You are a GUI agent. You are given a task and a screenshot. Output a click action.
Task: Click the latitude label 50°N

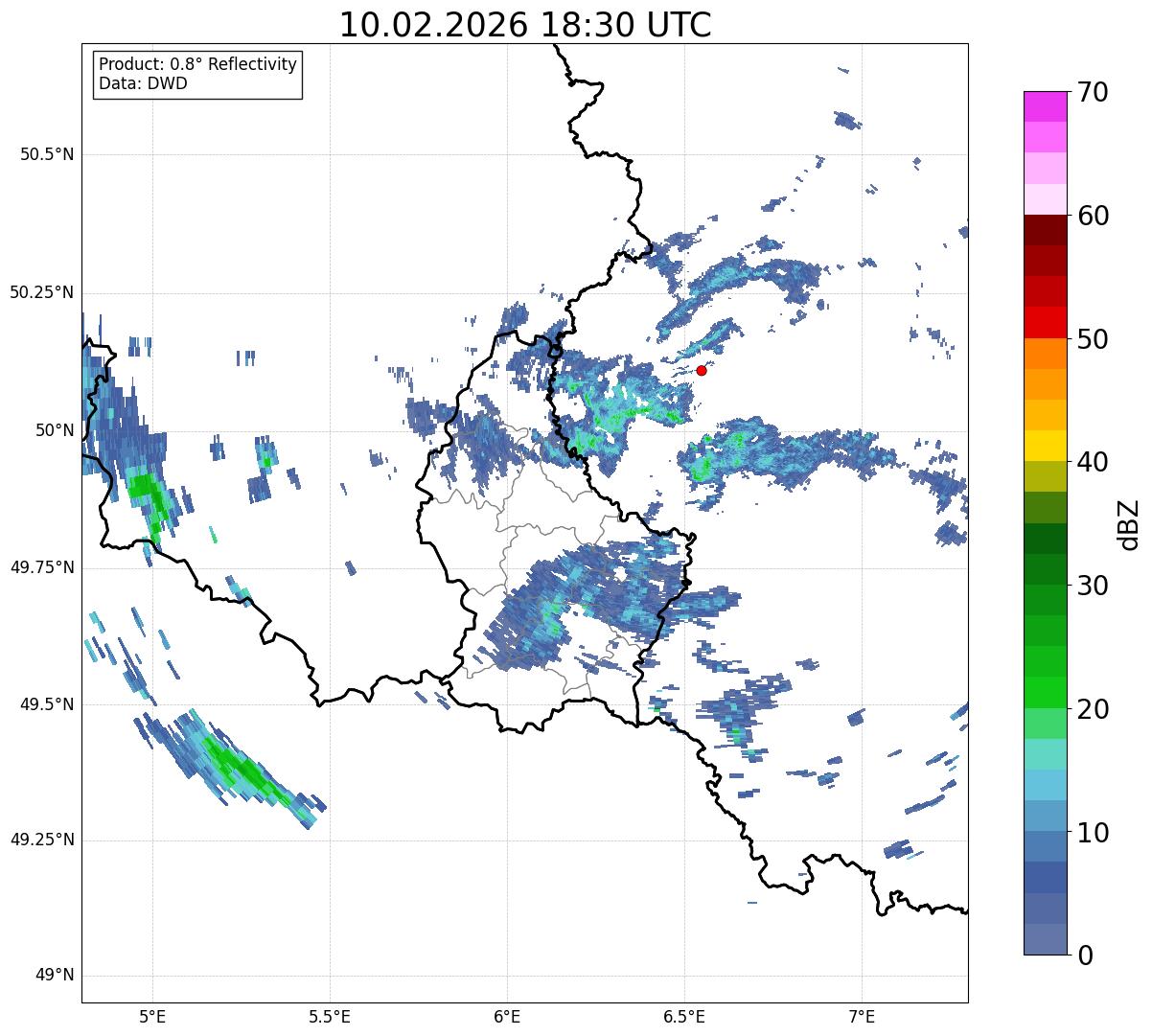coord(55,430)
